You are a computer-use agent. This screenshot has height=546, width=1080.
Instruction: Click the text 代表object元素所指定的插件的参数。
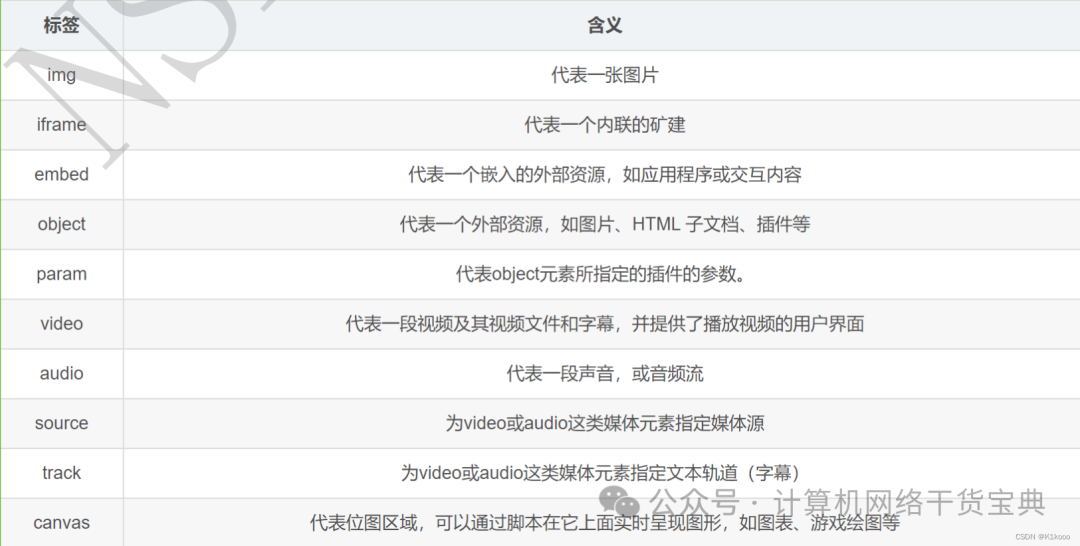(602, 274)
